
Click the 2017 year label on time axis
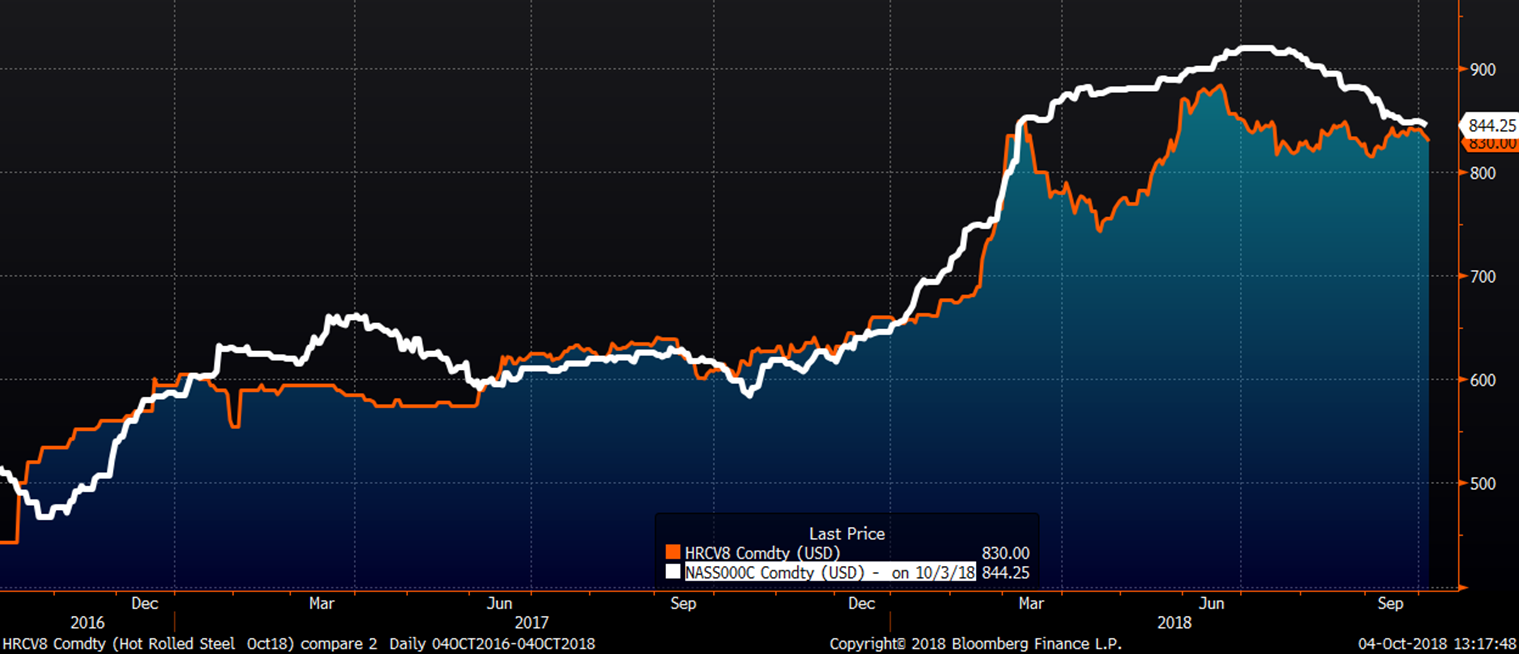530,622
